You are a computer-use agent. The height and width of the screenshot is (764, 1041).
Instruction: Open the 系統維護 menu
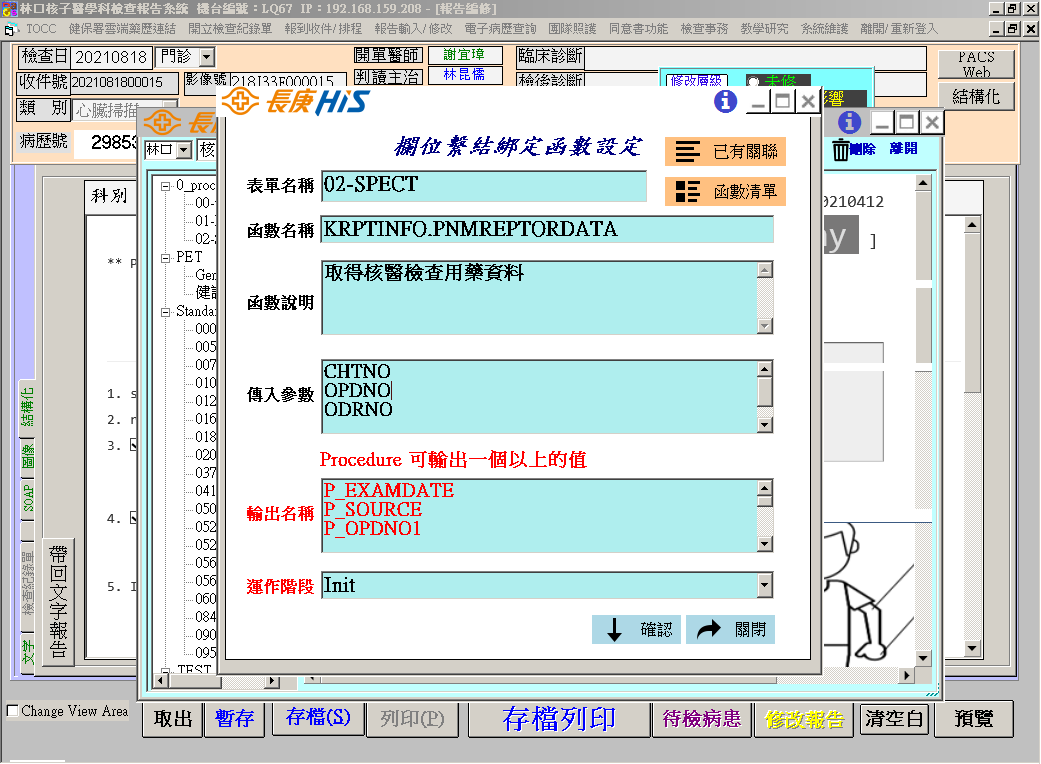point(827,29)
